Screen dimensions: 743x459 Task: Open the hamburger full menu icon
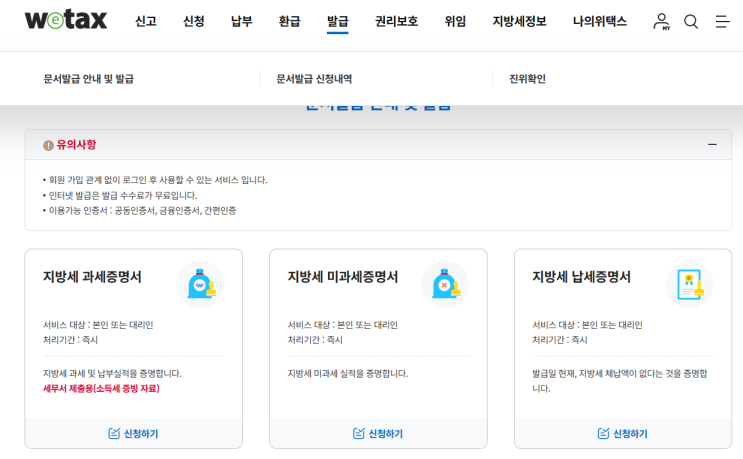coord(722,21)
